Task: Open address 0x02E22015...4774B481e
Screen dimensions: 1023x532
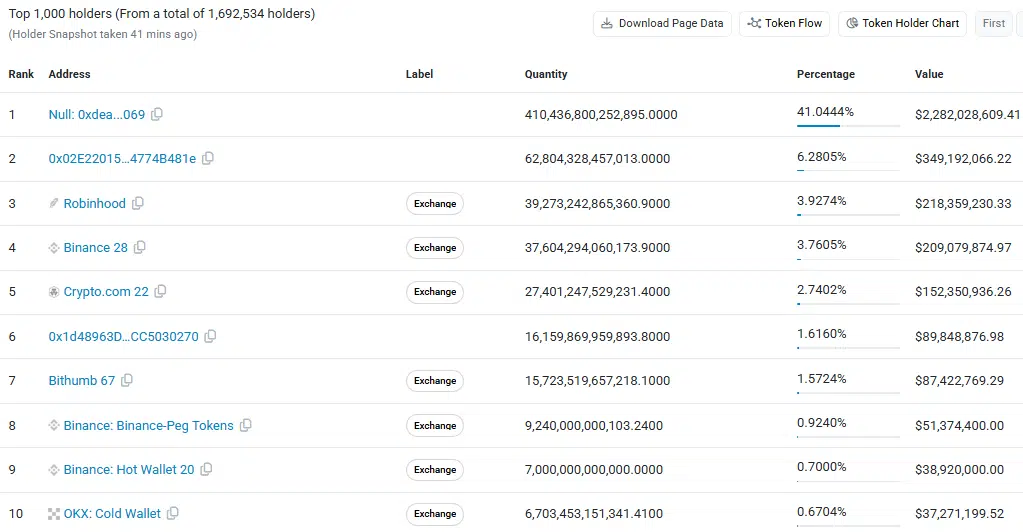Action: coord(122,159)
